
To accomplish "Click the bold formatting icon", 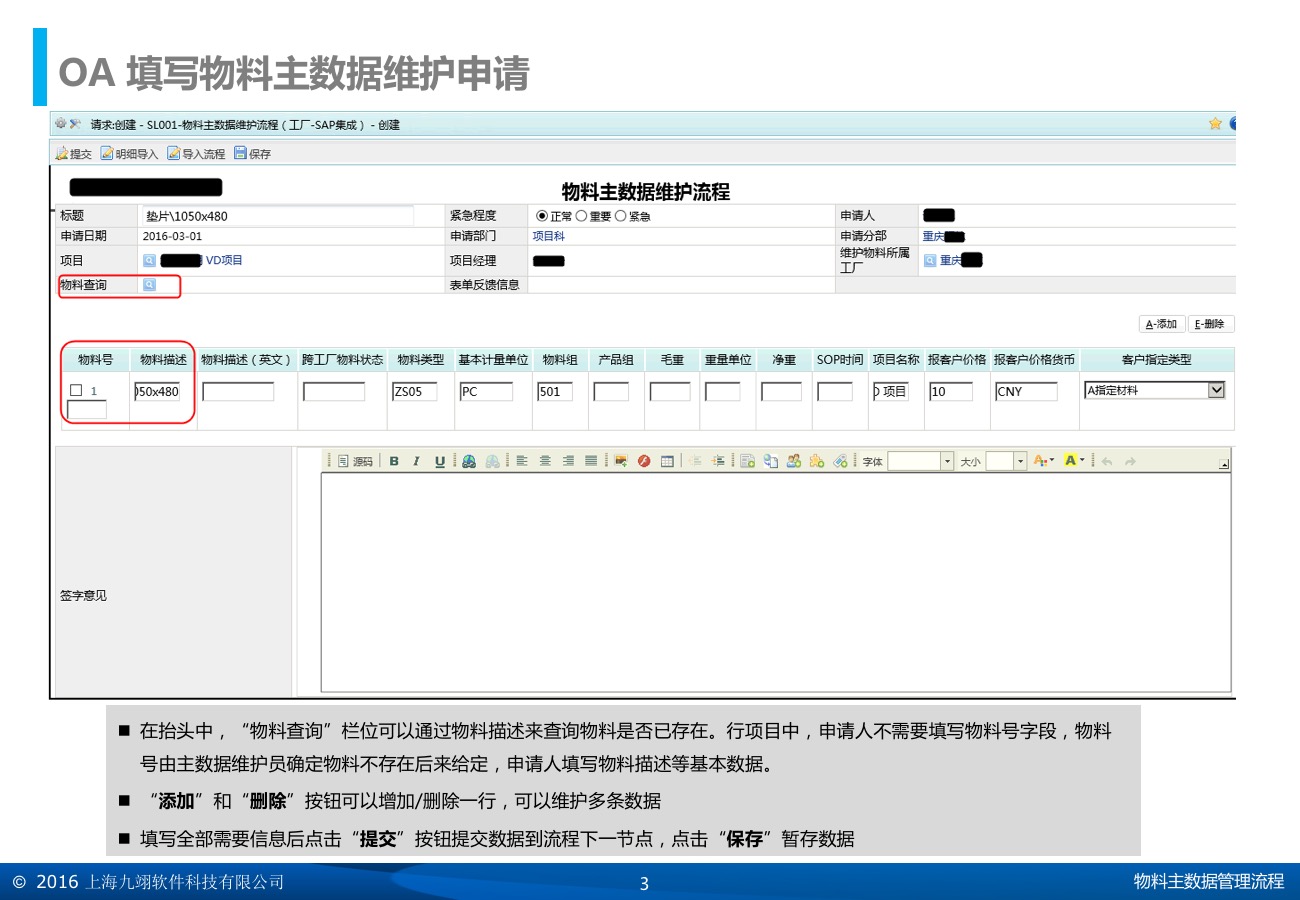I will [394, 461].
